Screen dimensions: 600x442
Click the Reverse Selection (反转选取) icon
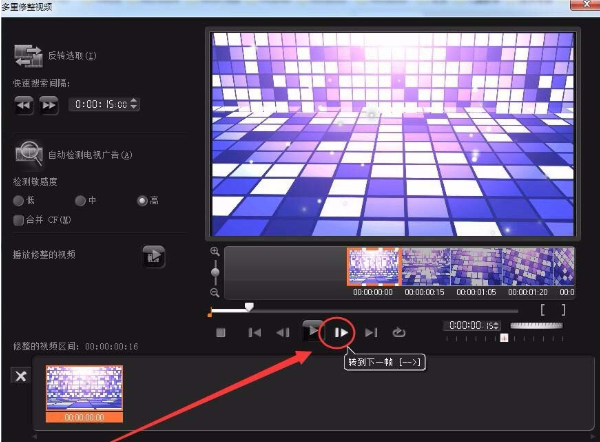click(x=28, y=56)
